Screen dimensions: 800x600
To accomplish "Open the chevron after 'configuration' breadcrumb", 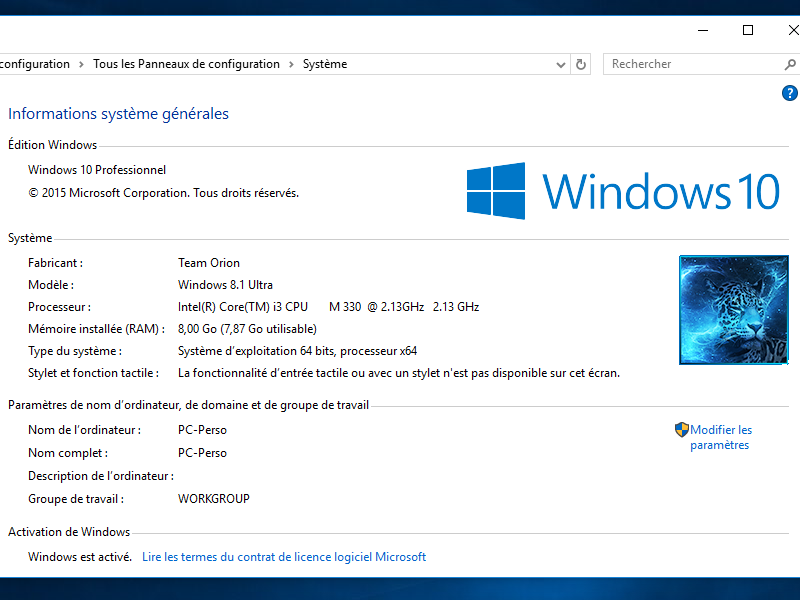I will click(81, 64).
